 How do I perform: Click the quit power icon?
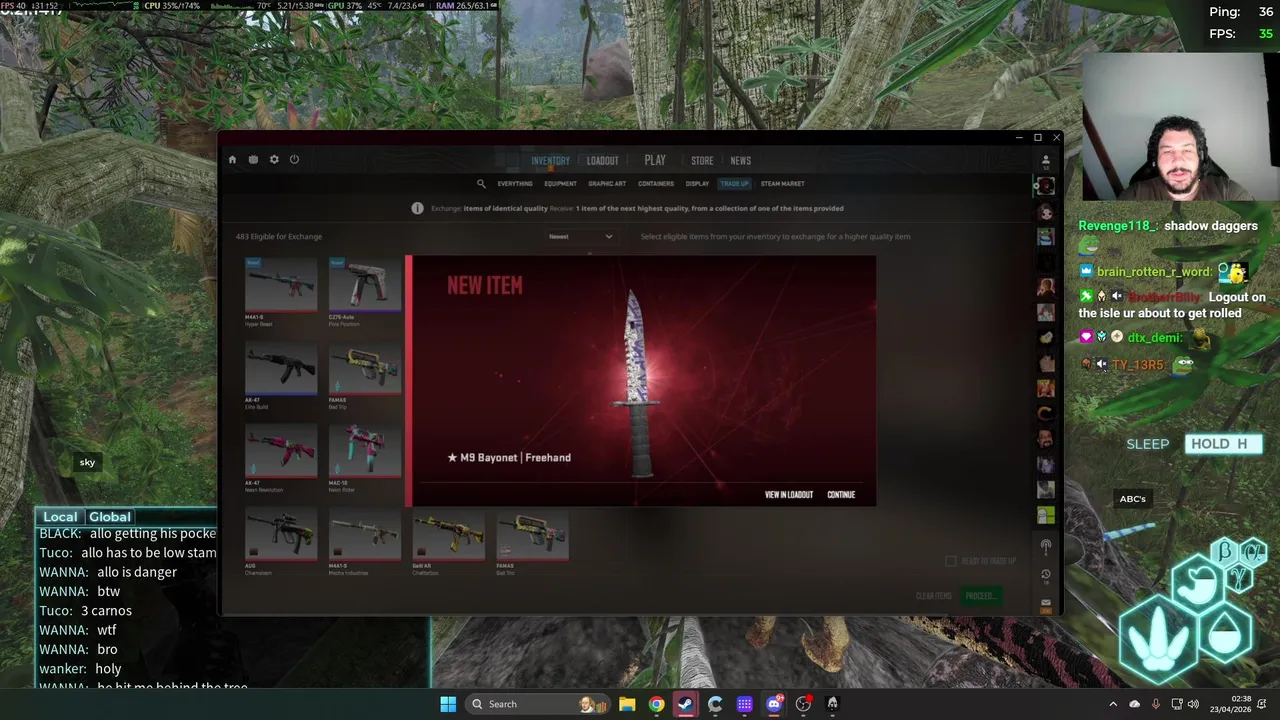pos(294,160)
